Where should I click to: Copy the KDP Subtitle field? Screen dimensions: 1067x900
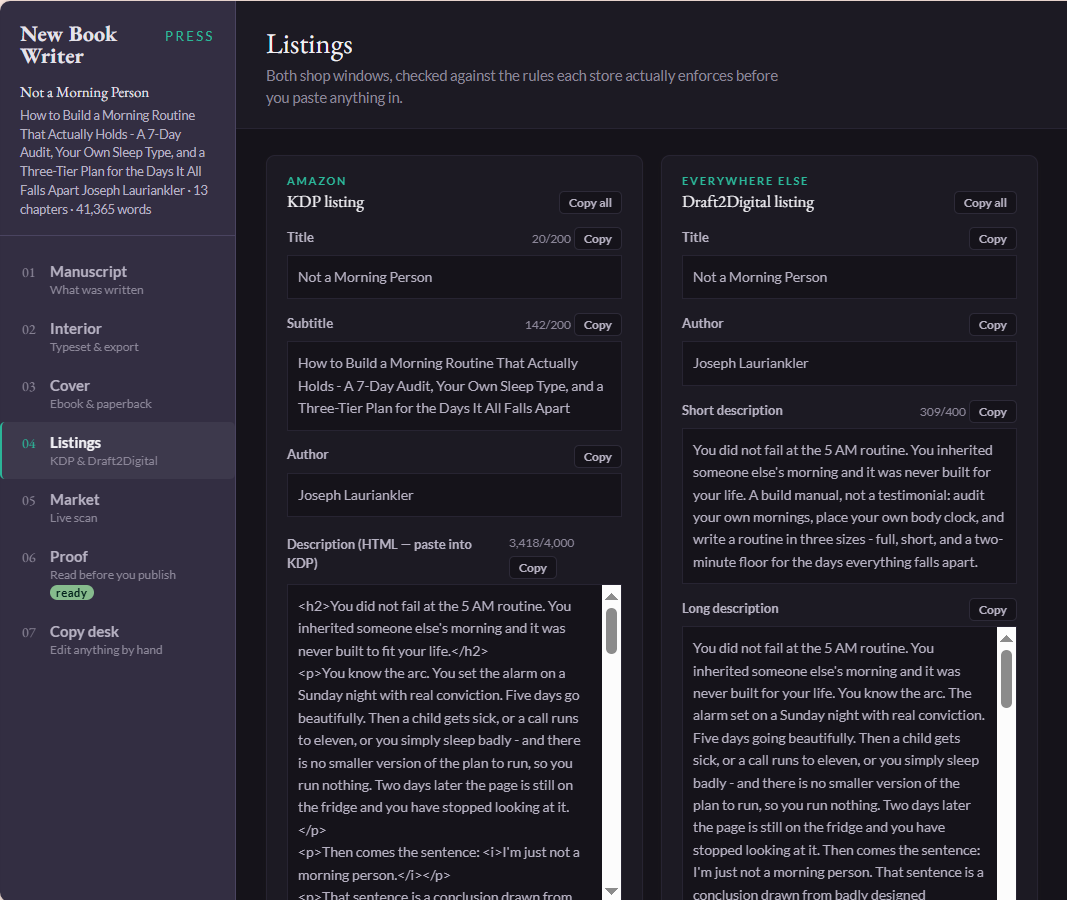point(597,324)
